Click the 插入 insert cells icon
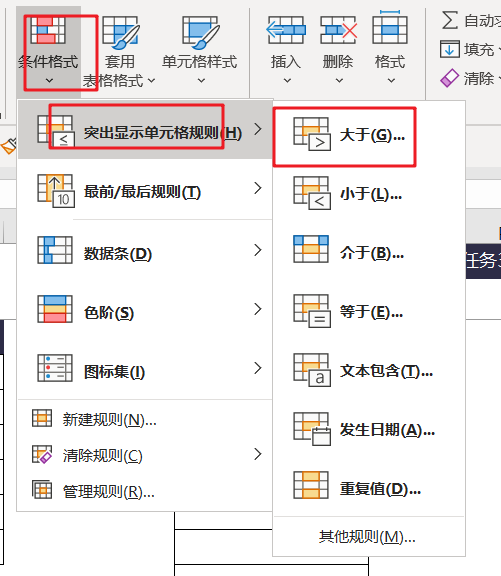 point(286,30)
